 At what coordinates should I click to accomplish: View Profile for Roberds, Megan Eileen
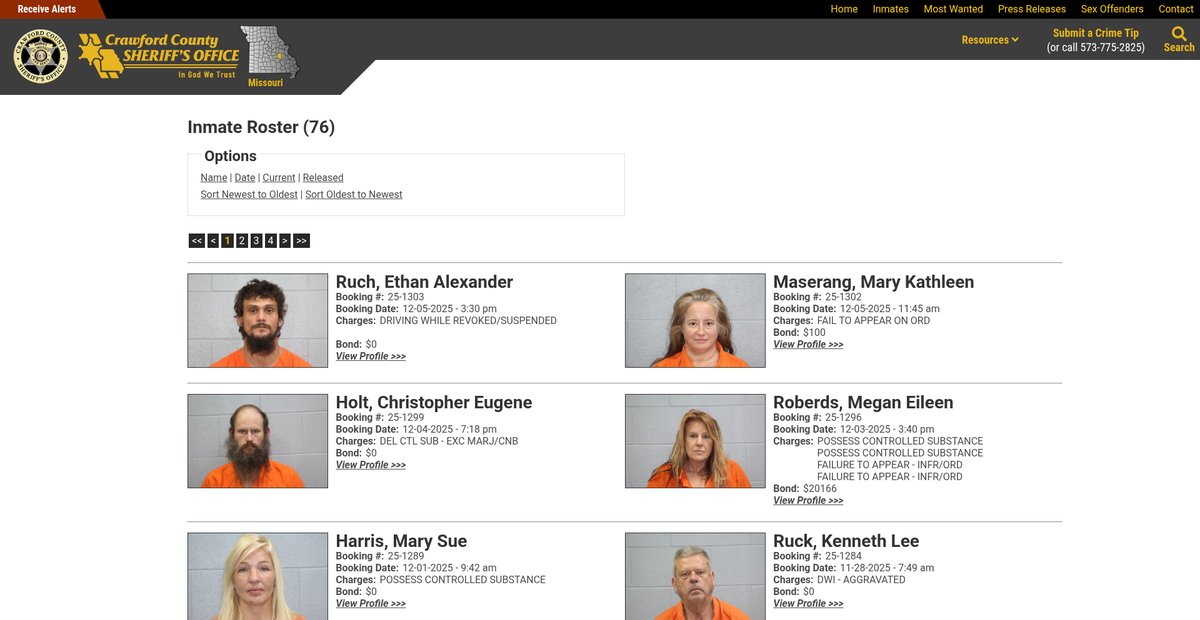click(808, 501)
